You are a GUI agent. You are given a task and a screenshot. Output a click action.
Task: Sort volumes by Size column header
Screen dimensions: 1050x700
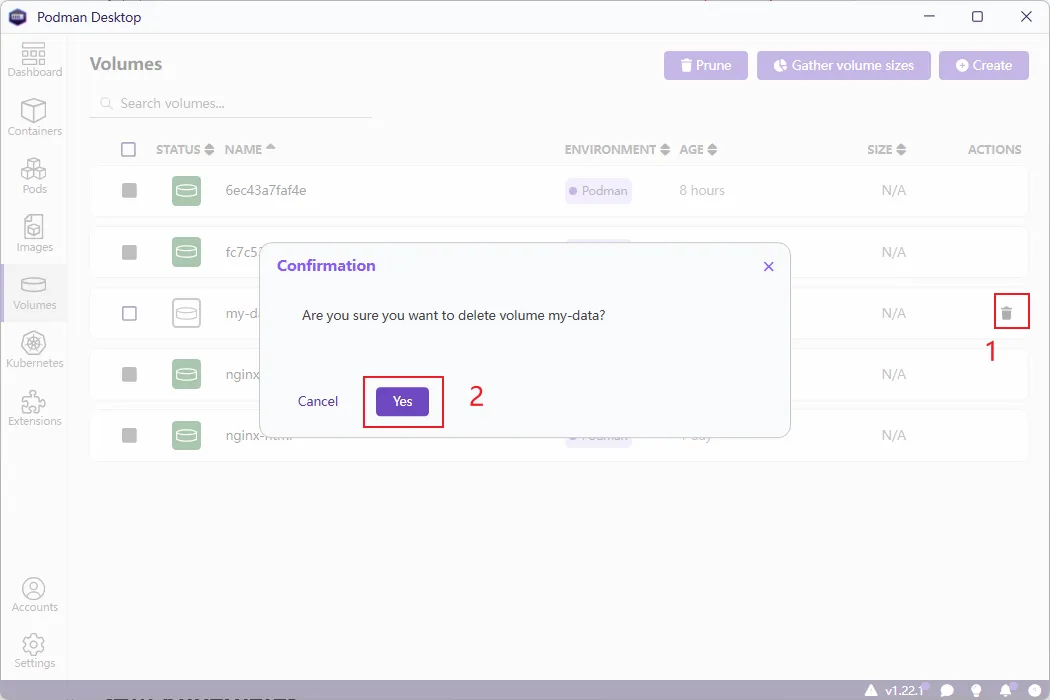pos(886,150)
